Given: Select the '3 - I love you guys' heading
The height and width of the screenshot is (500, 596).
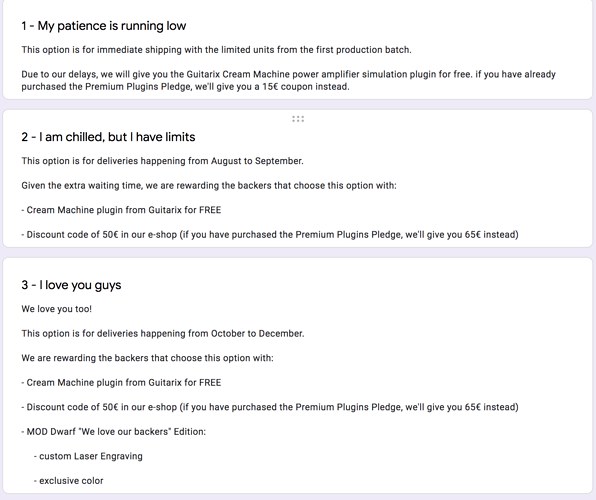Looking at the screenshot, I should [x=71, y=285].
